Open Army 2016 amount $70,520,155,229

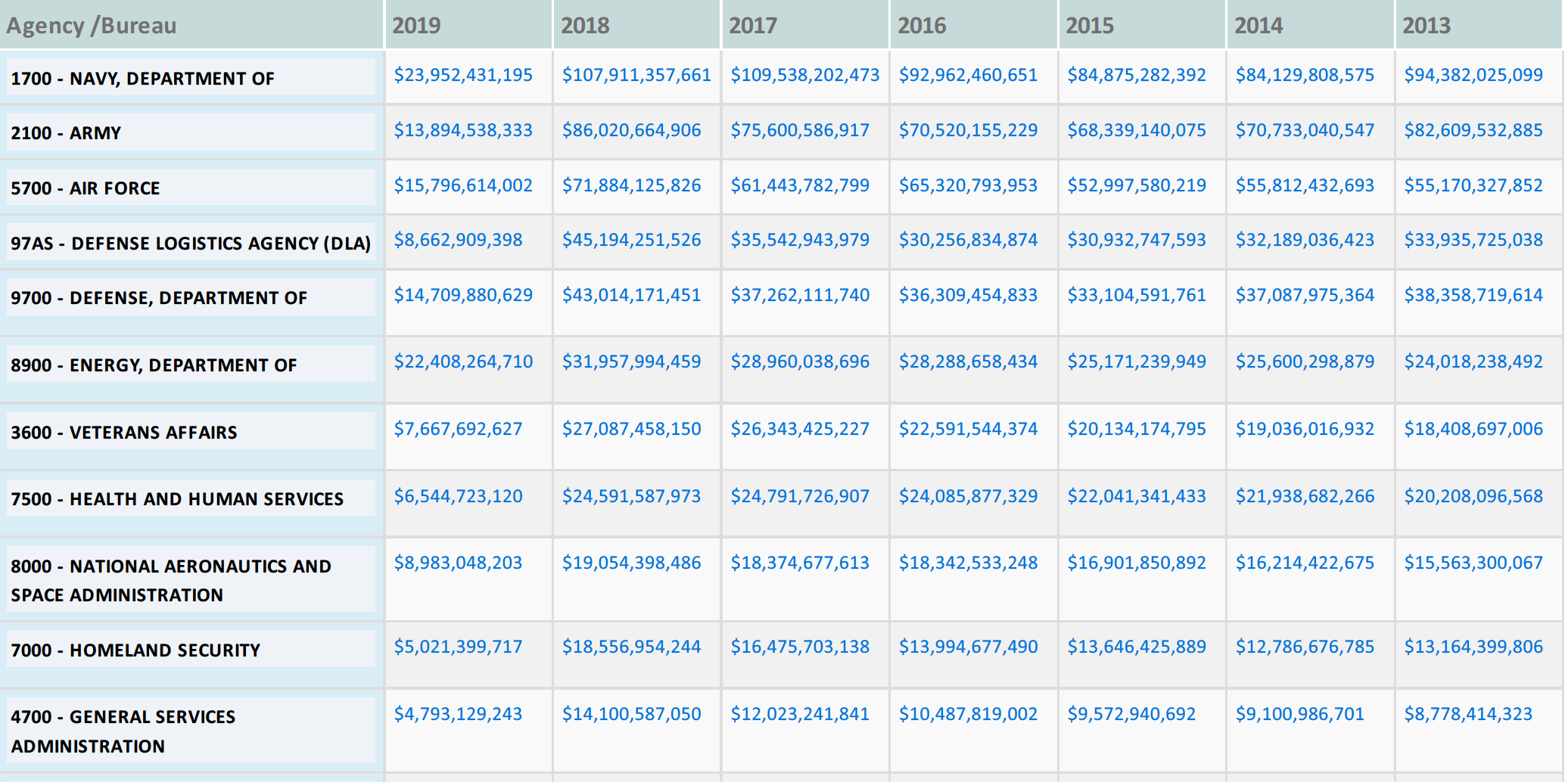click(968, 130)
